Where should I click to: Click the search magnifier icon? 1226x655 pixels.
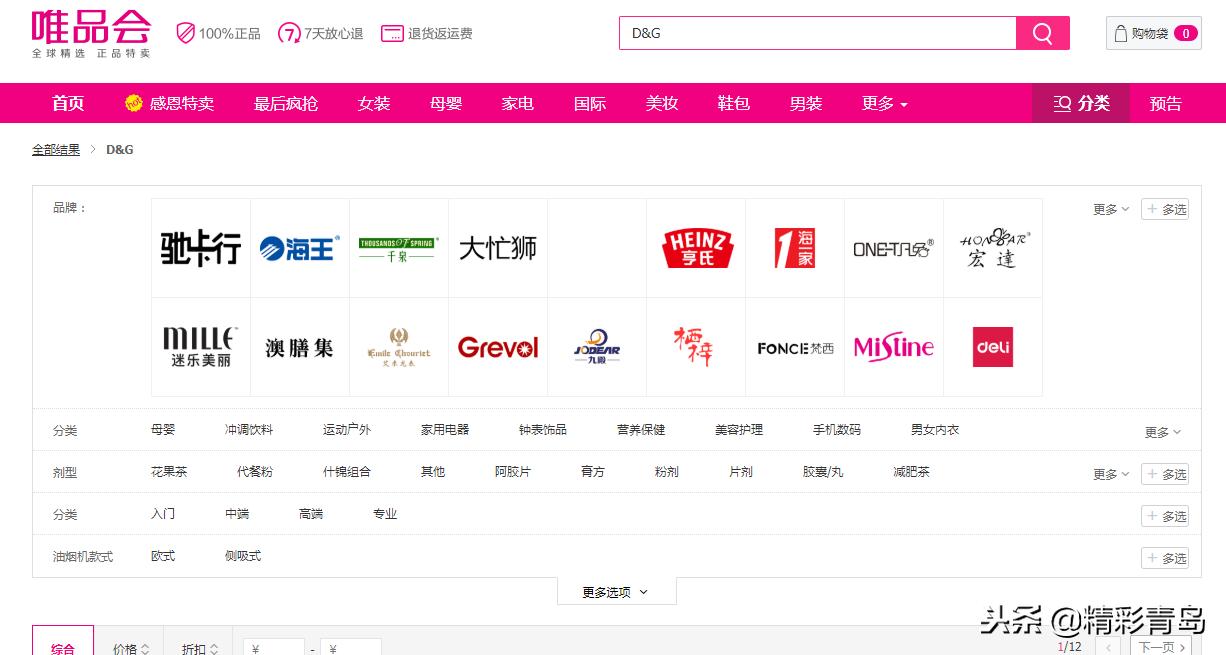[1043, 32]
